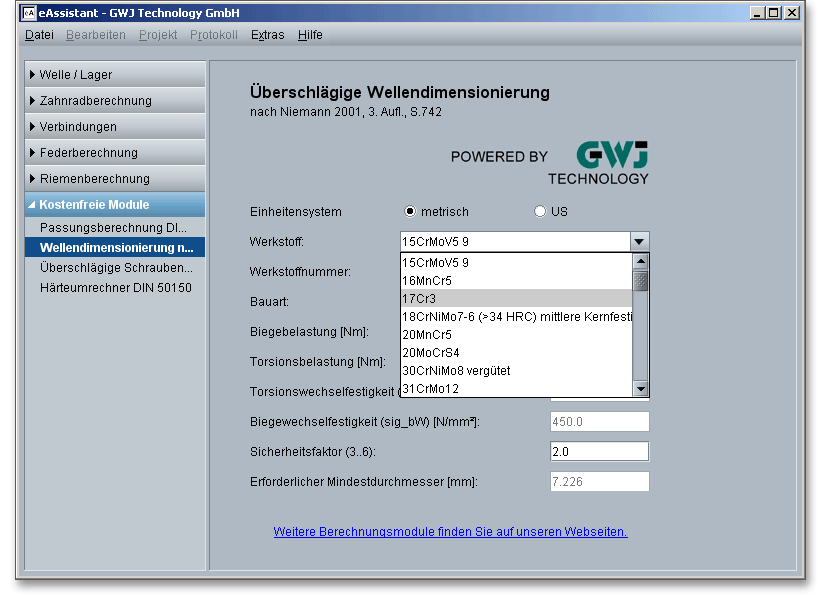Pick 30CrNiMo8 vergütet from the list
821x595 pixels.
pyautogui.click(x=515, y=371)
